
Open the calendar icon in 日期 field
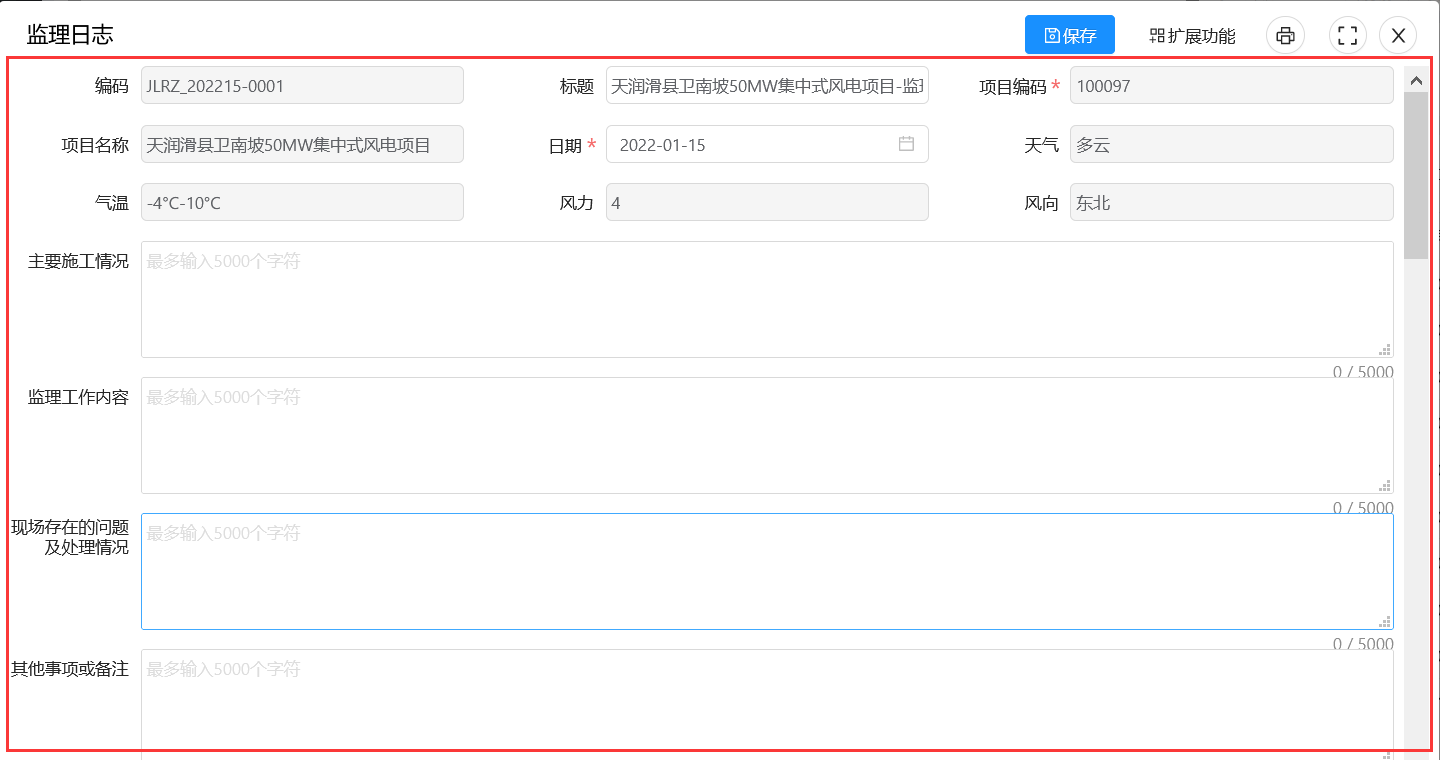[x=906, y=144]
